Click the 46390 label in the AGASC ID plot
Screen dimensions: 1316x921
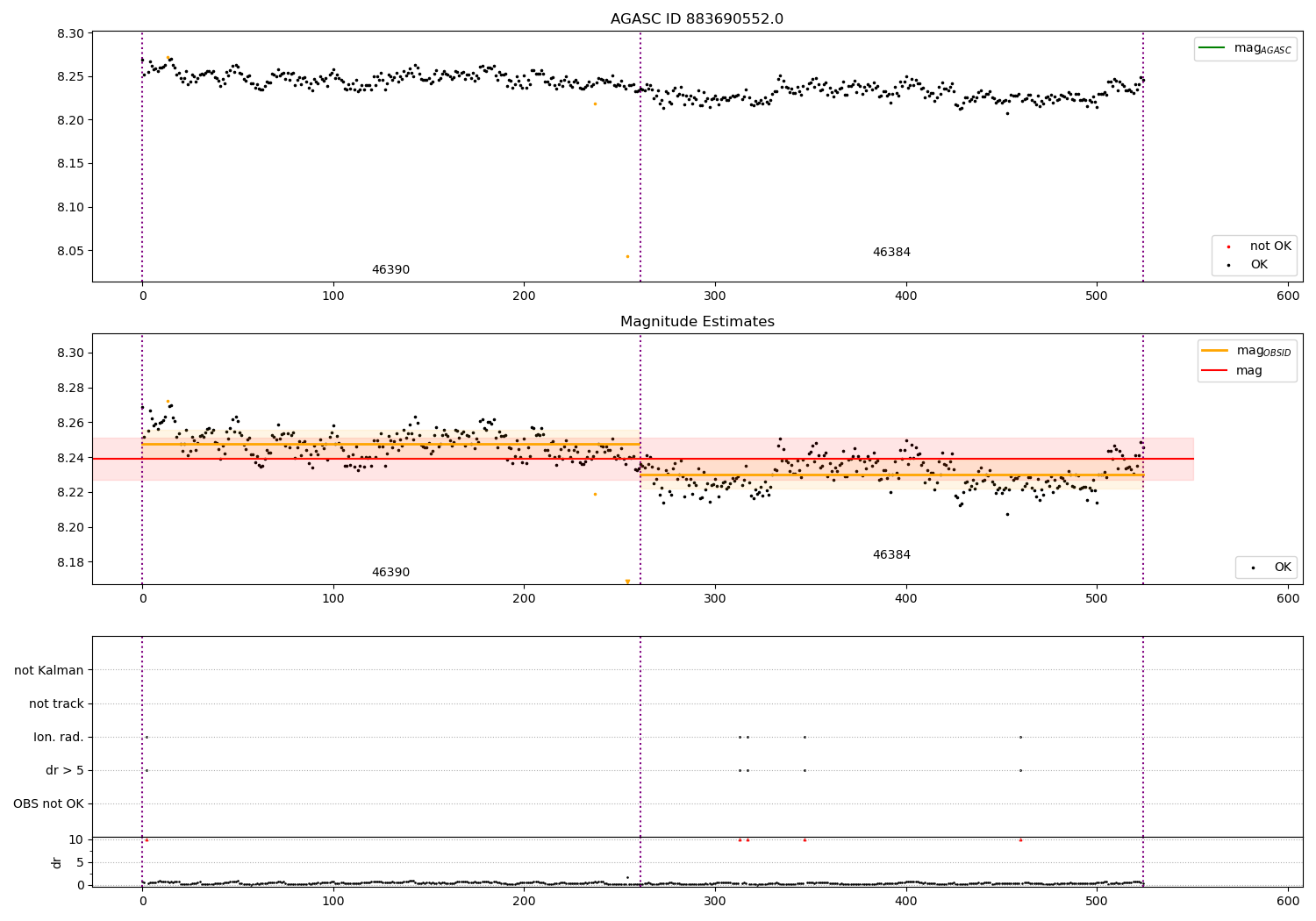[x=390, y=270]
